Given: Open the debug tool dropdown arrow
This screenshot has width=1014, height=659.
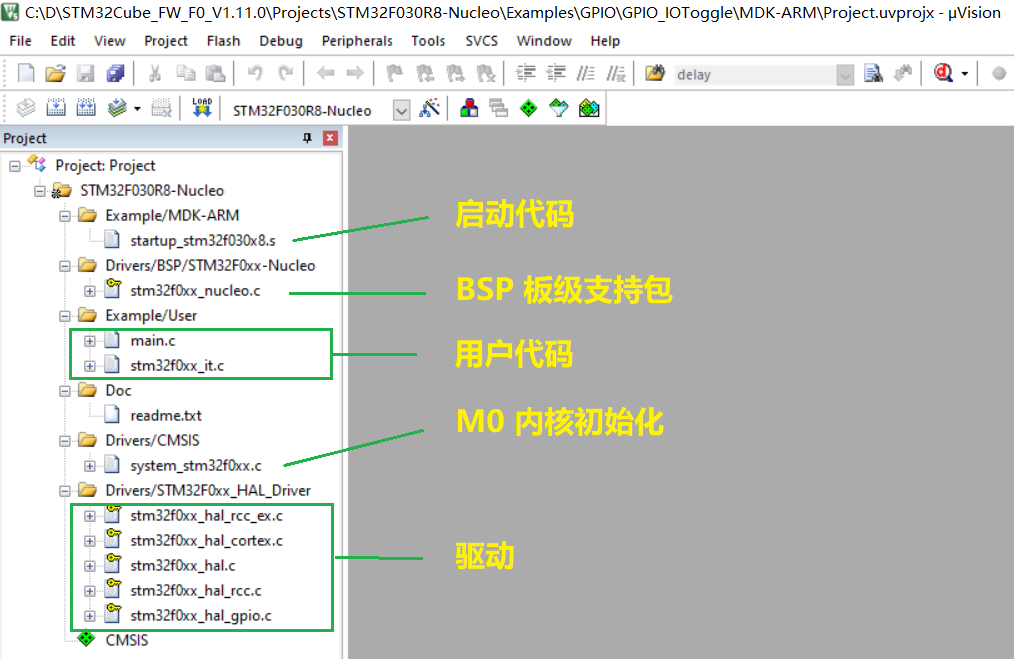Looking at the screenshot, I should click(965, 74).
